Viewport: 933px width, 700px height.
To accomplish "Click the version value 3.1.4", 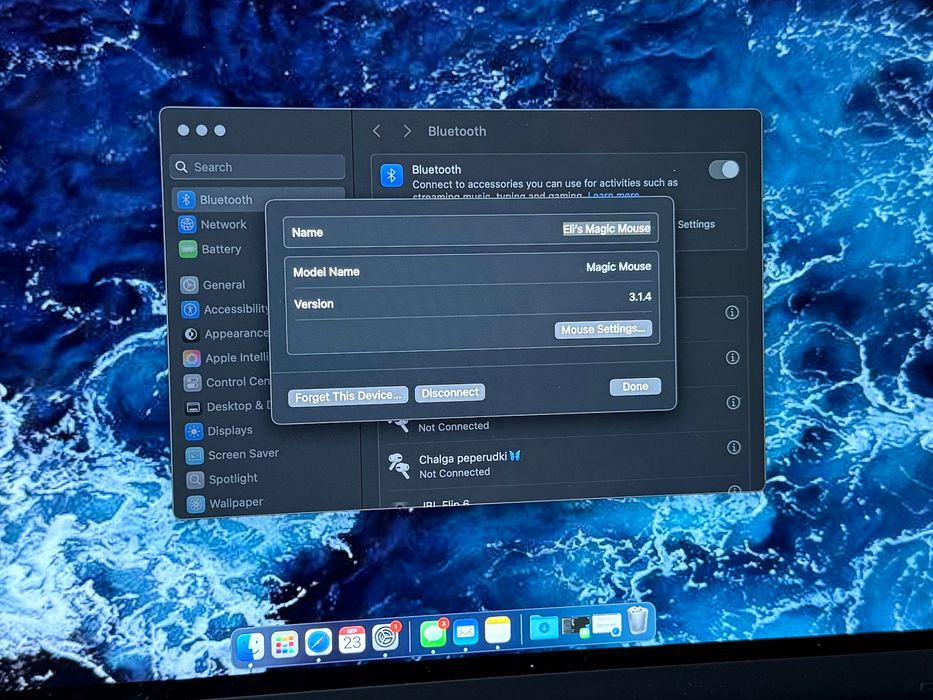I will [640, 296].
